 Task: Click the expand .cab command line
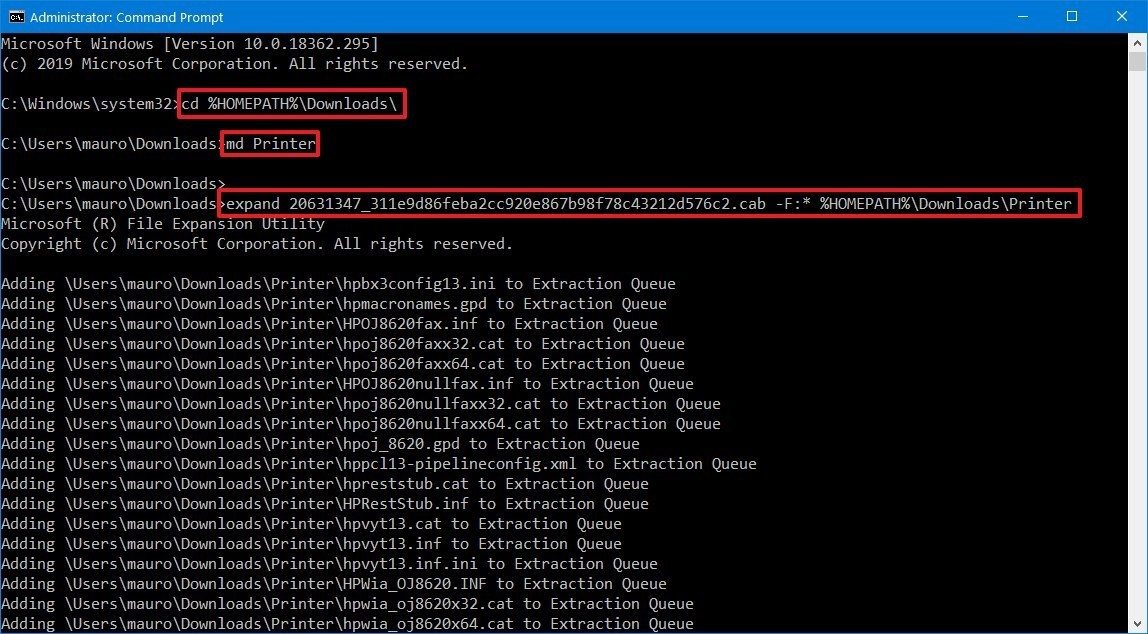(x=649, y=204)
